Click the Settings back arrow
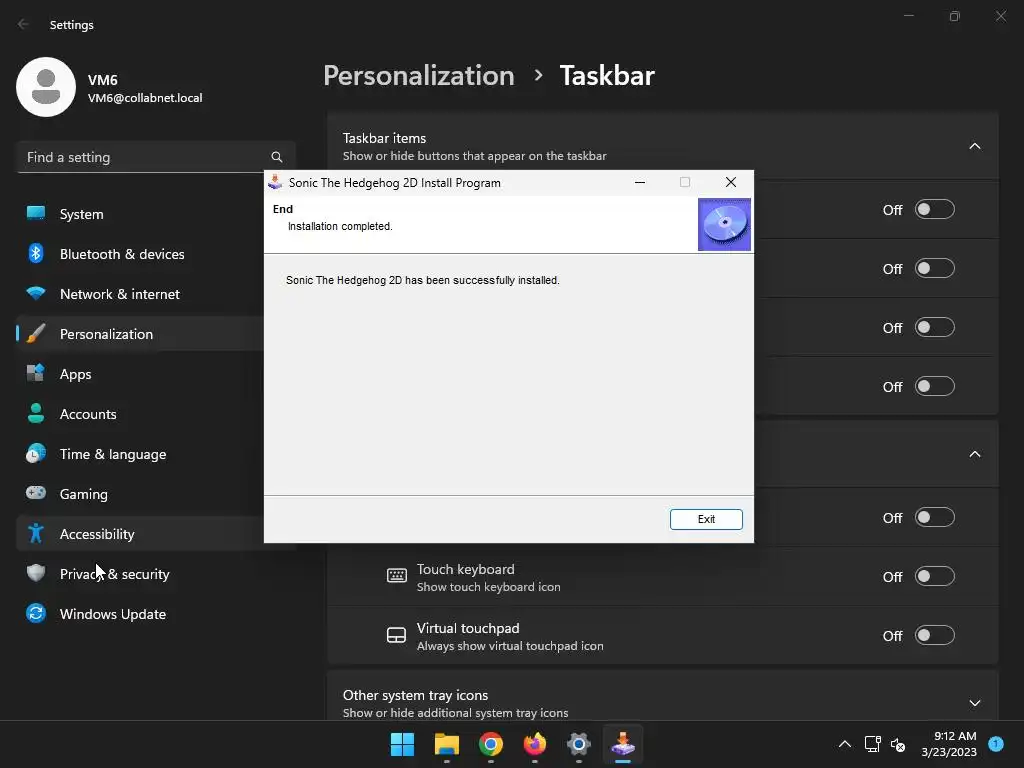The width and height of the screenshot is (1024, 768). (24, 24)
